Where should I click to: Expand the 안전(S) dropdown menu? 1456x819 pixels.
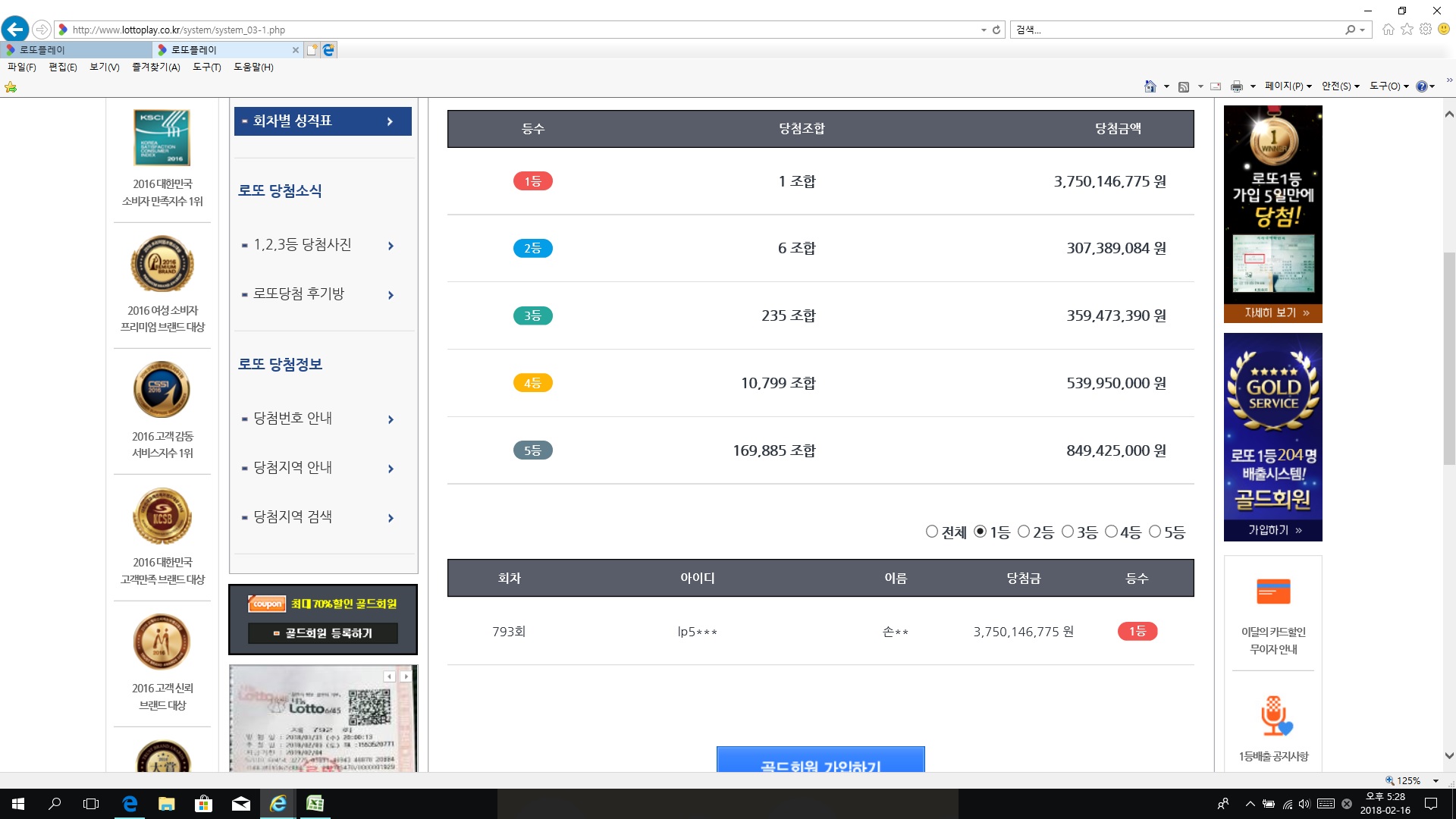(x=1340, y=86)
